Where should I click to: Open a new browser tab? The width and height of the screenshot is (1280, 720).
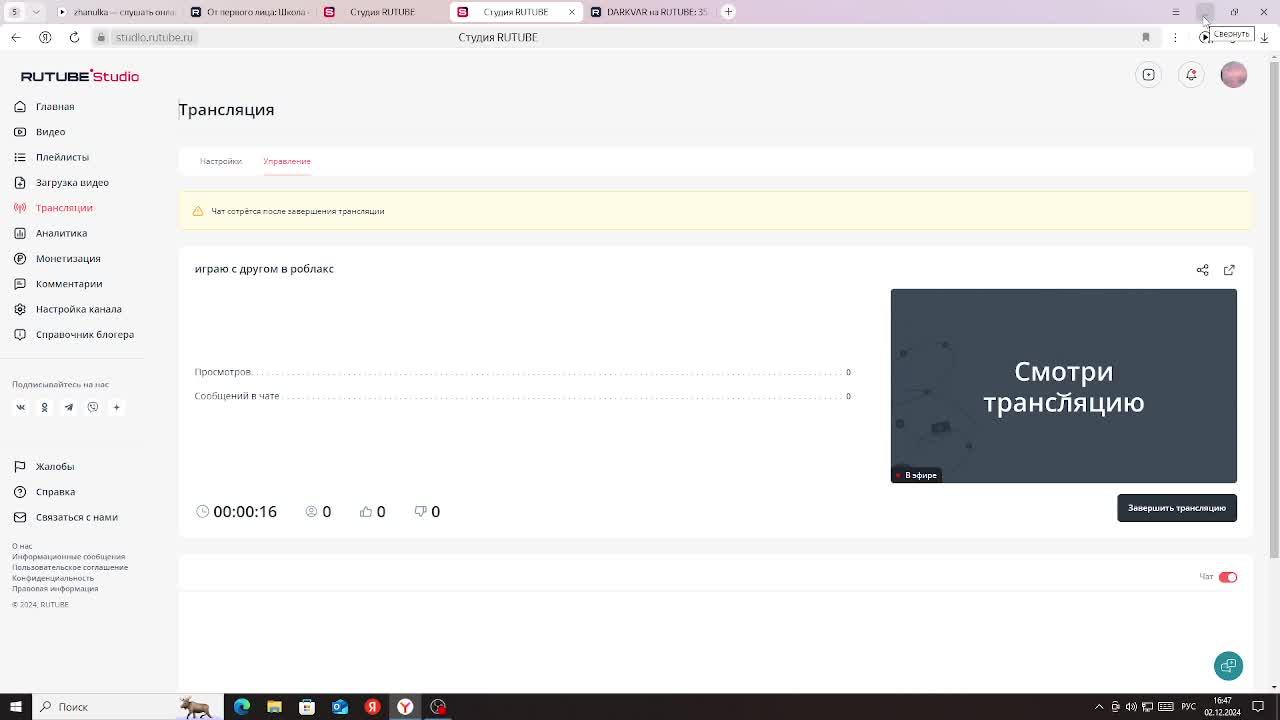click(728, 12)
